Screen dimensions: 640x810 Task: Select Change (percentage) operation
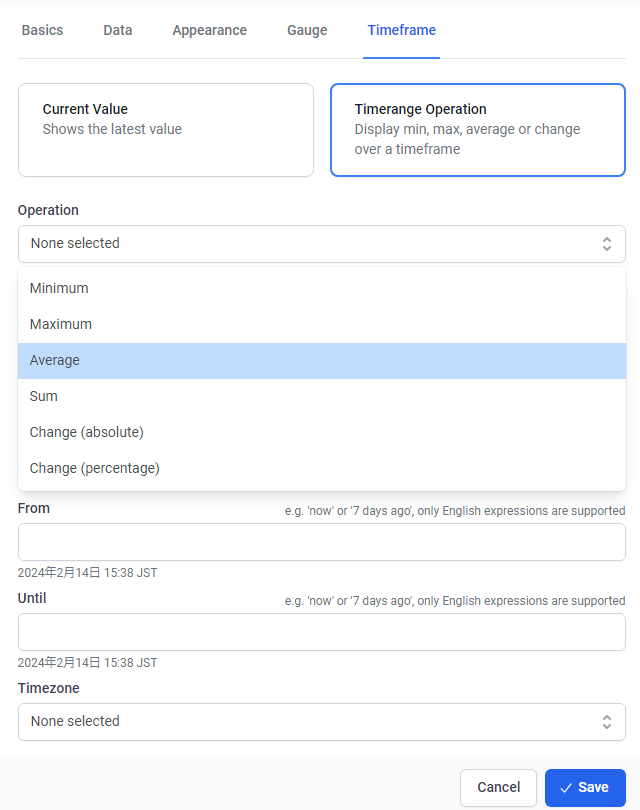coord(95,469)
